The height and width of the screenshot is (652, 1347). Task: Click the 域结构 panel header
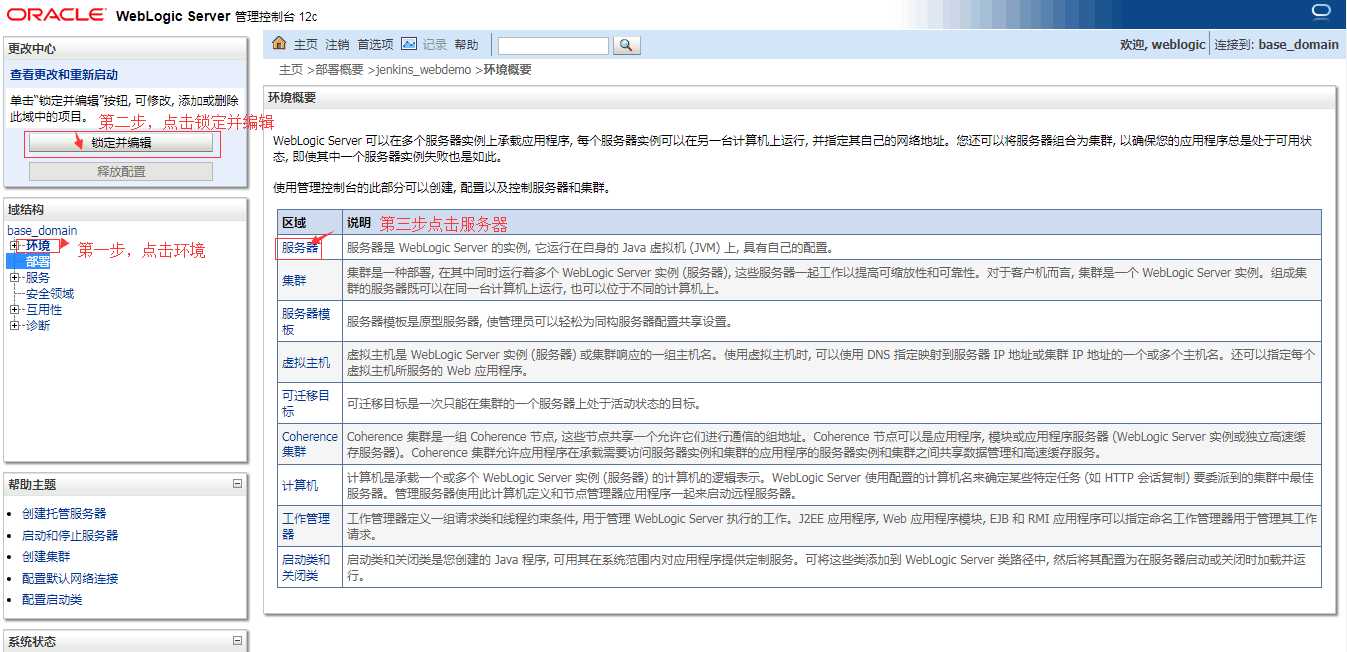(x=26, y=209)
